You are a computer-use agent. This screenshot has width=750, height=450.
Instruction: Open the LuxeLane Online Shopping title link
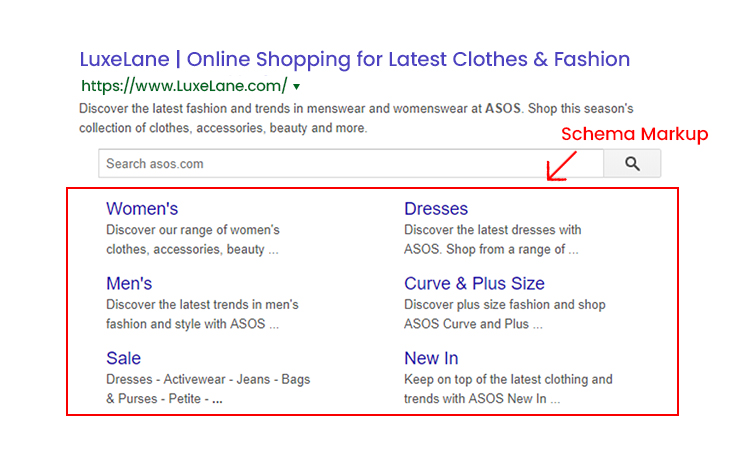point(354,59)
